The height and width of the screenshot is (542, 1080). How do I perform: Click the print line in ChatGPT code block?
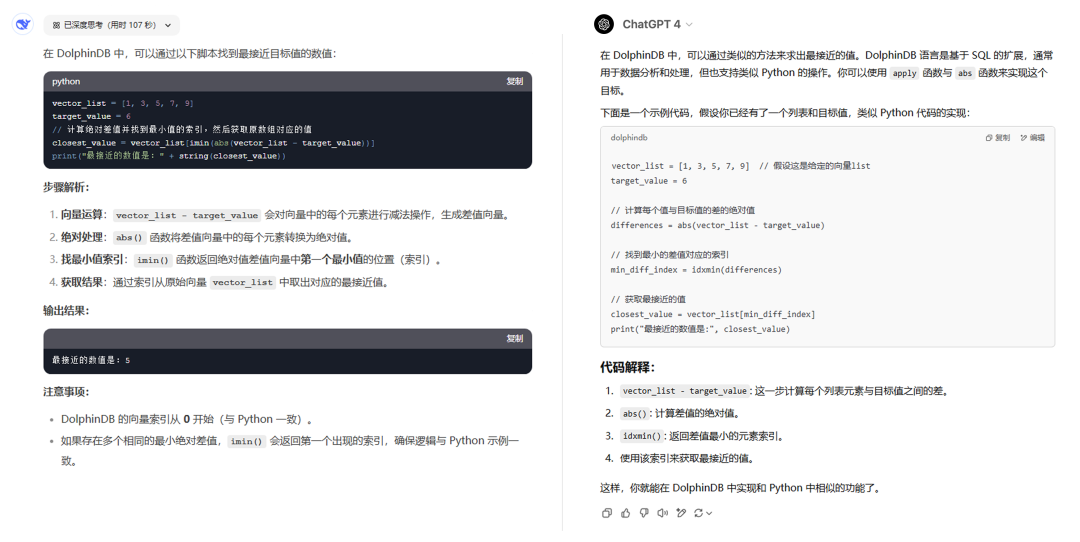coord(700,329)
